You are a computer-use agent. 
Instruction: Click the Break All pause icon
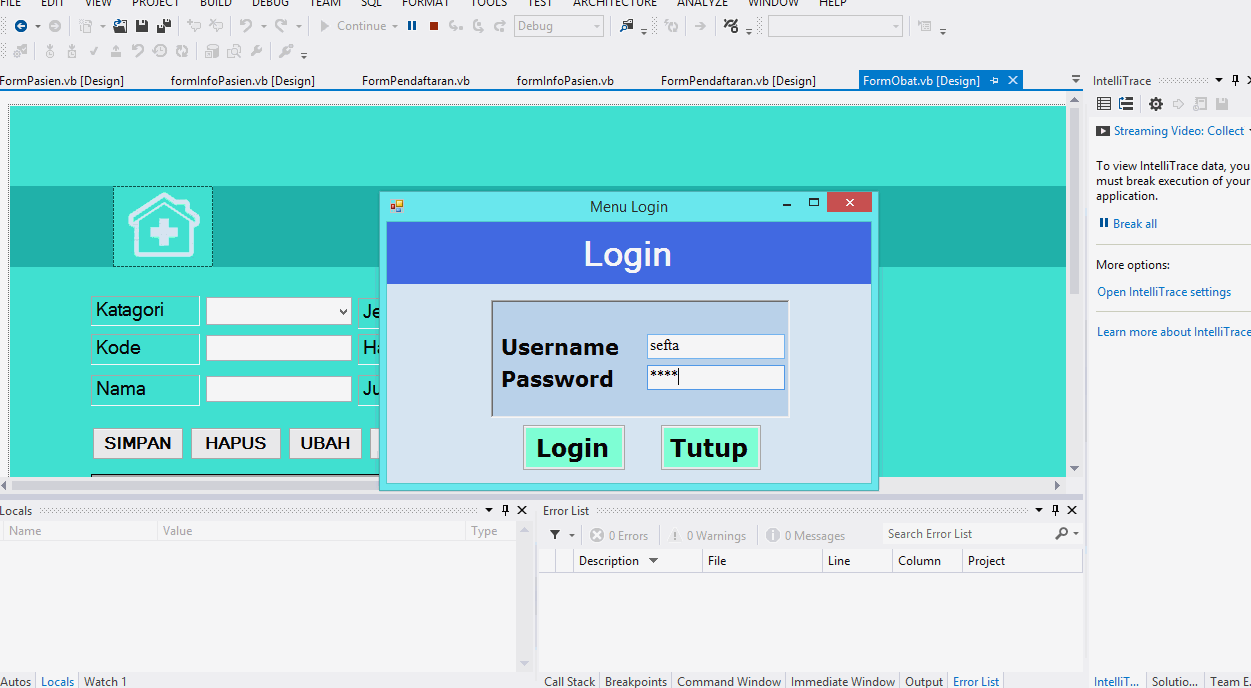[412, 26]
